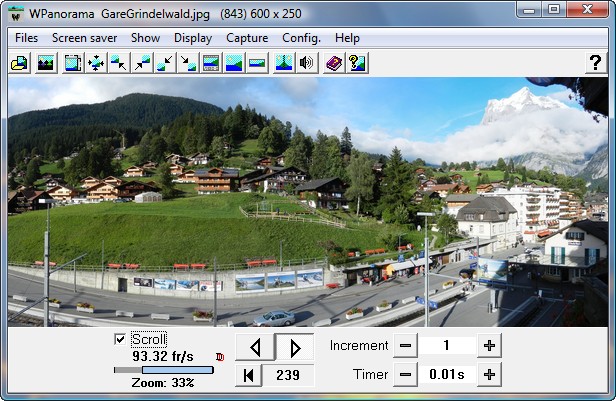Click the Timer value field showing 0.01s
The width and height of the screenshot is (616, 401).
pyautogui.click(x=447, y=375)
